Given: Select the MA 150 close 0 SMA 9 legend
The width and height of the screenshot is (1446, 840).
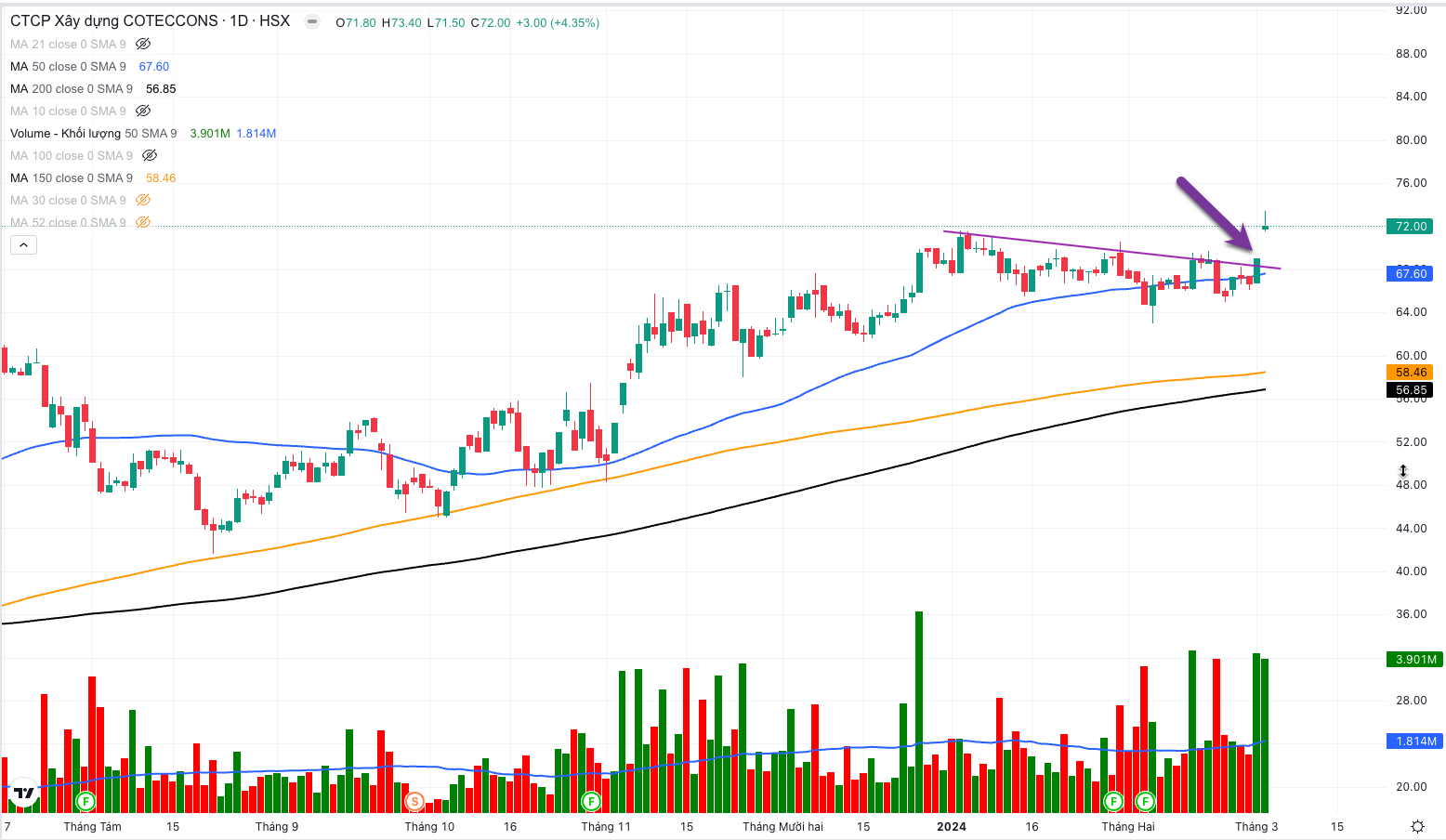Looking at the screenshot, I should (72, 177).
